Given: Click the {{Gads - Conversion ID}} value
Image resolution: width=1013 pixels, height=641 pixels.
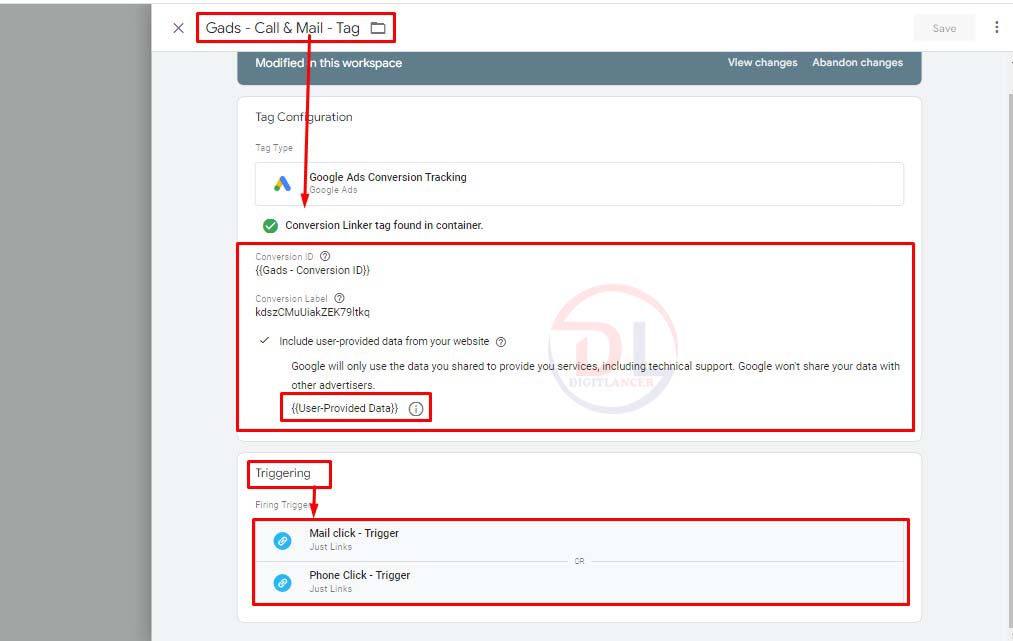Looking at the screenshot, I should pos(313,270).
